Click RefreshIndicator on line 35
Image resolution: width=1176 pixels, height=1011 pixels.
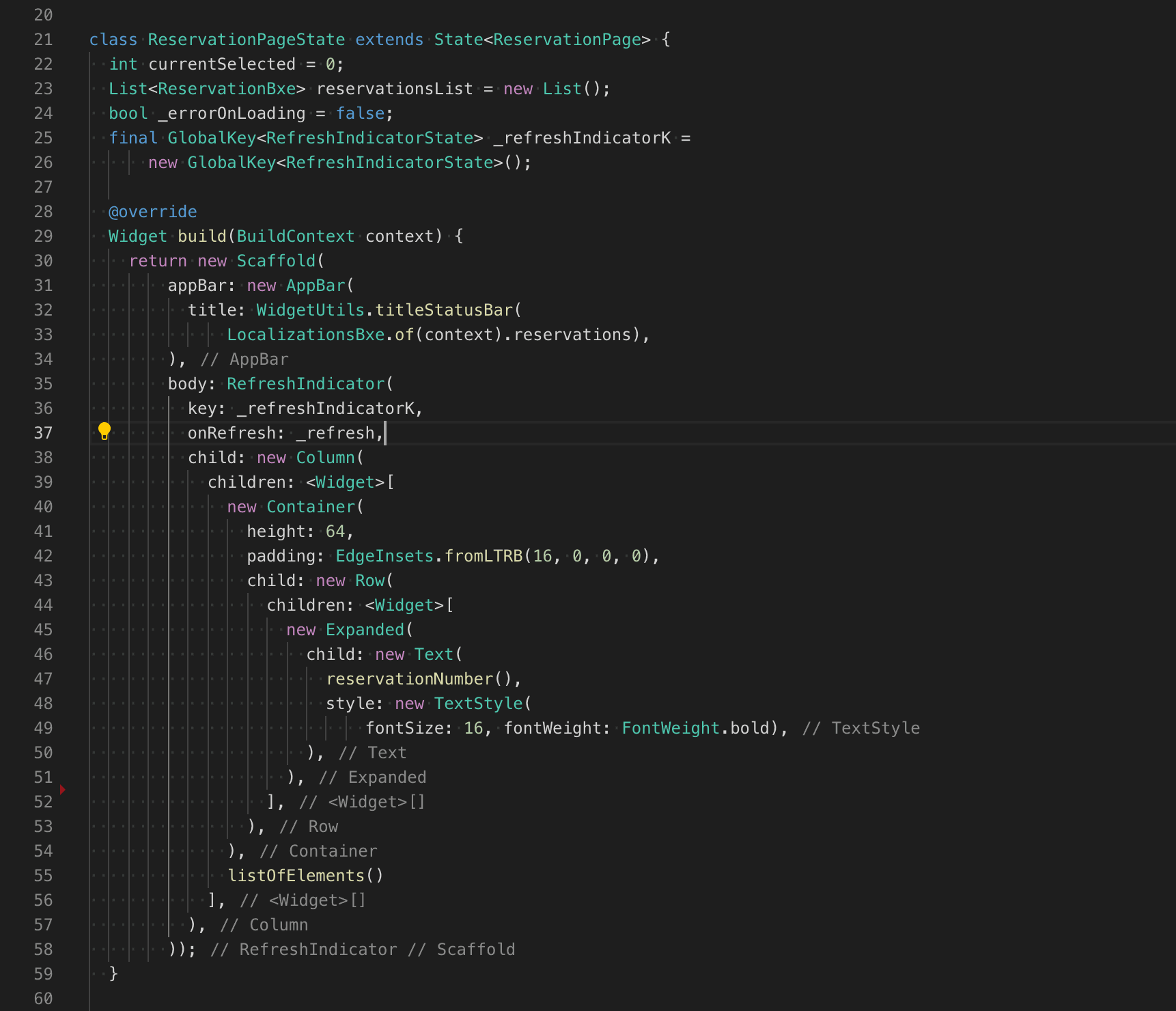305,383
